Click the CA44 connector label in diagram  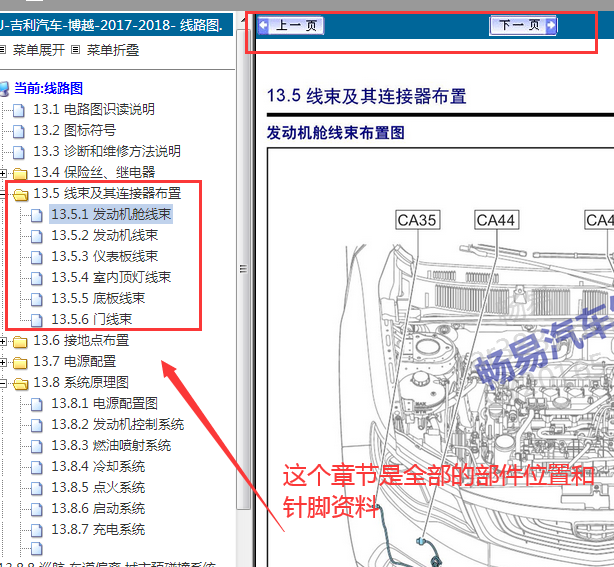point(497,220)
